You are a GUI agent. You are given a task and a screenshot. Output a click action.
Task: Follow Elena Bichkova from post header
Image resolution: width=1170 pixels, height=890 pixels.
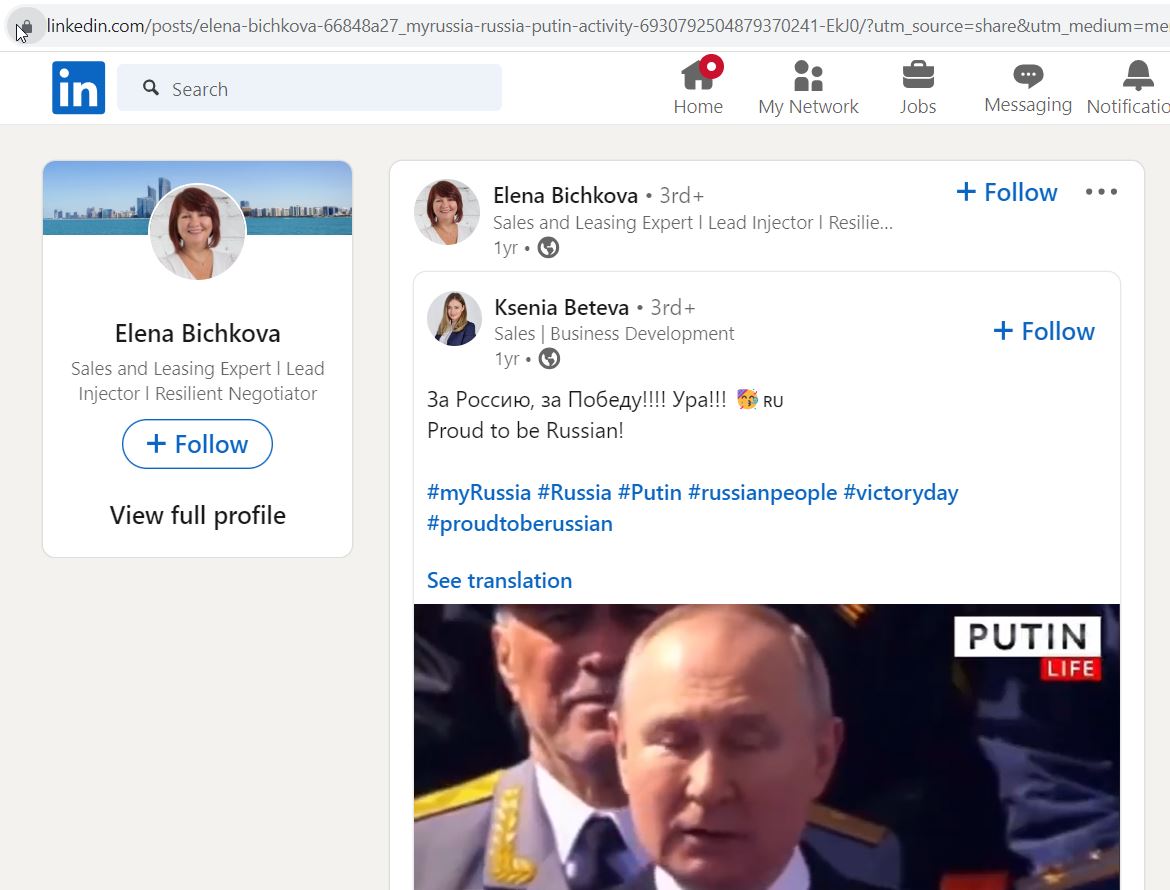pos(1007,192)
